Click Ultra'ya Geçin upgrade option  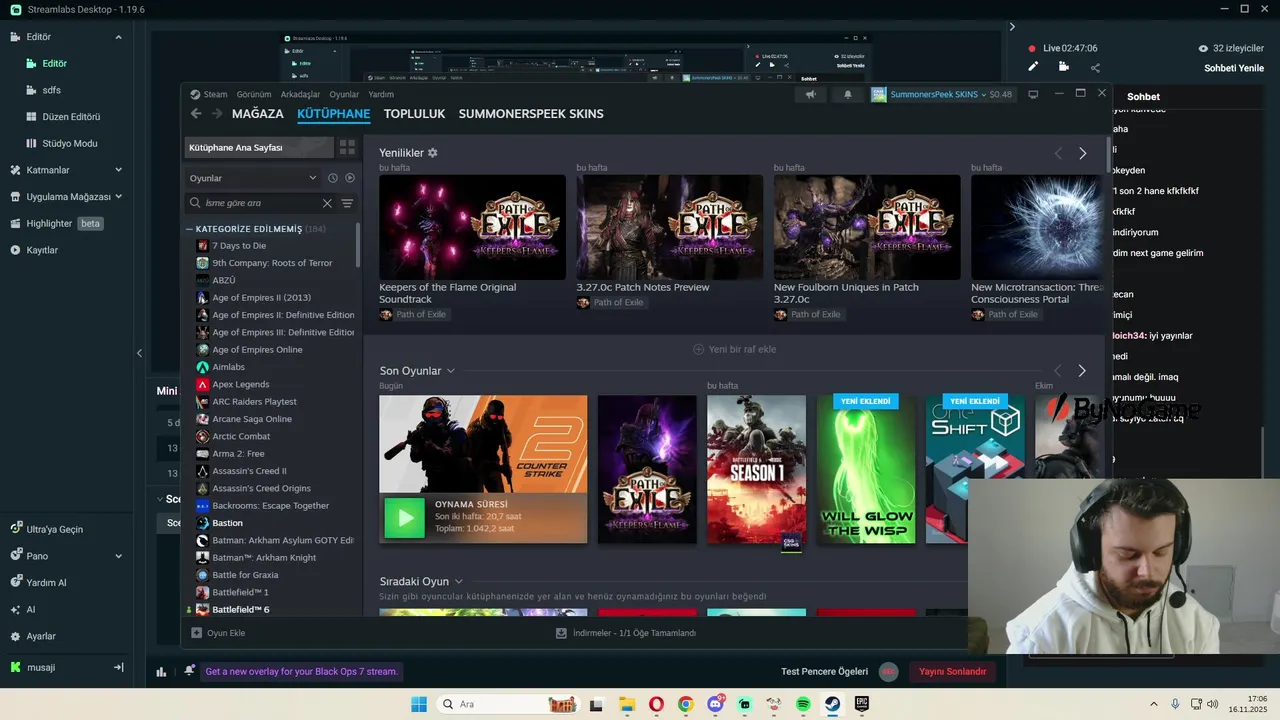(55, 529)
